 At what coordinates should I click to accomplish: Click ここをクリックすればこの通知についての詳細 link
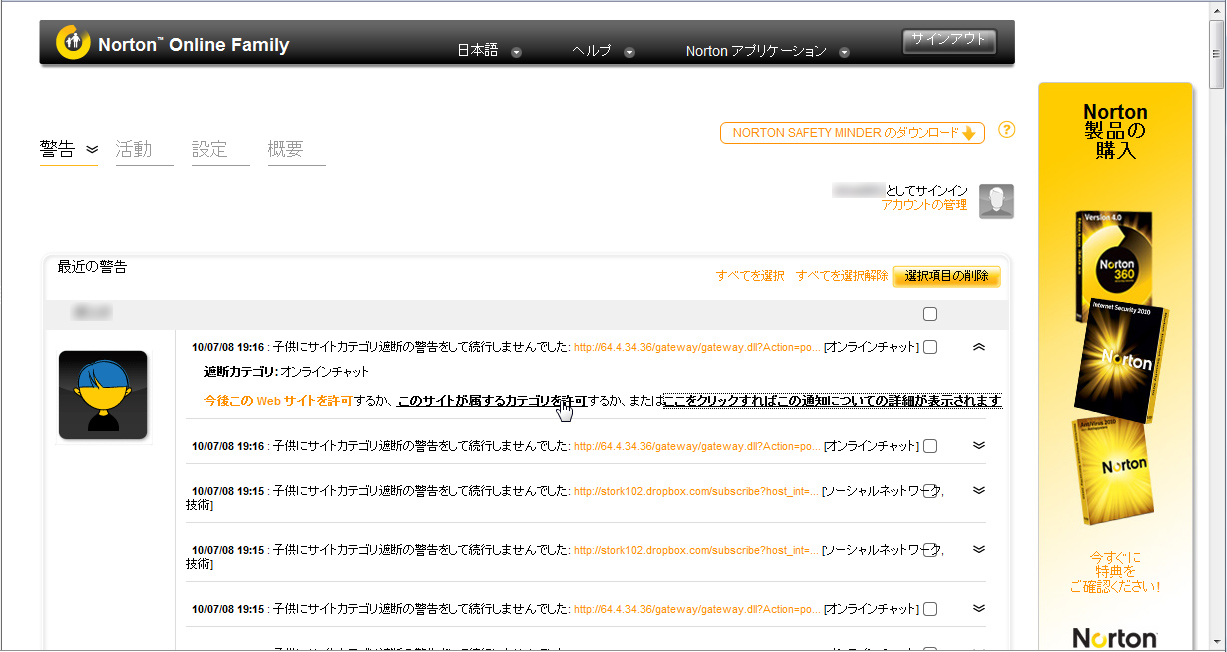(x=832, y=401)
